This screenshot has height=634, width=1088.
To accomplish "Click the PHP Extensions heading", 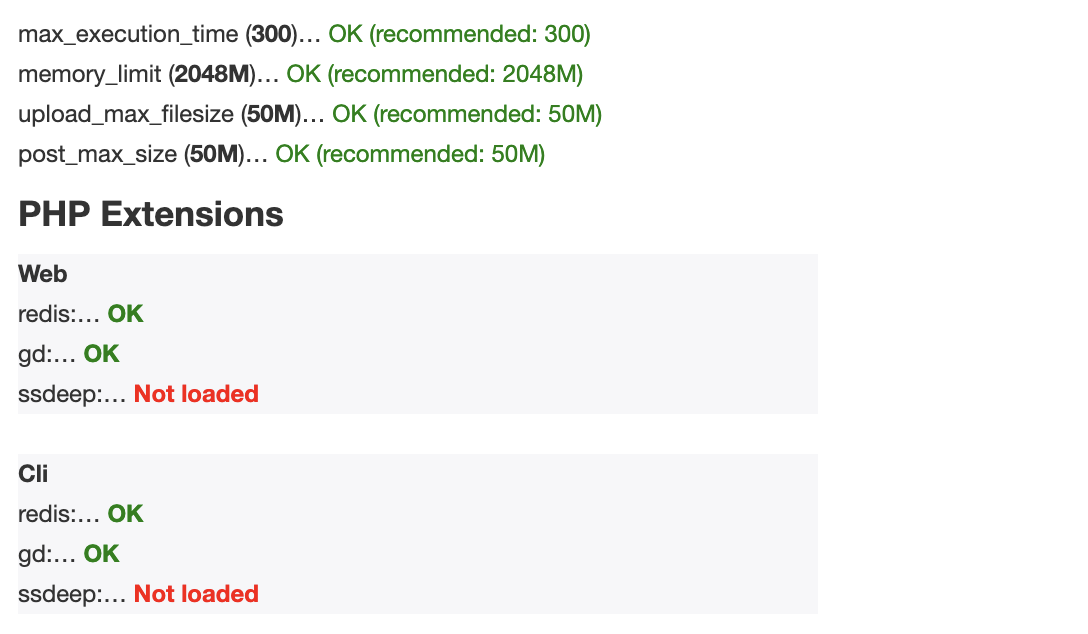I will pyautogui.click(x=151, y=214).
